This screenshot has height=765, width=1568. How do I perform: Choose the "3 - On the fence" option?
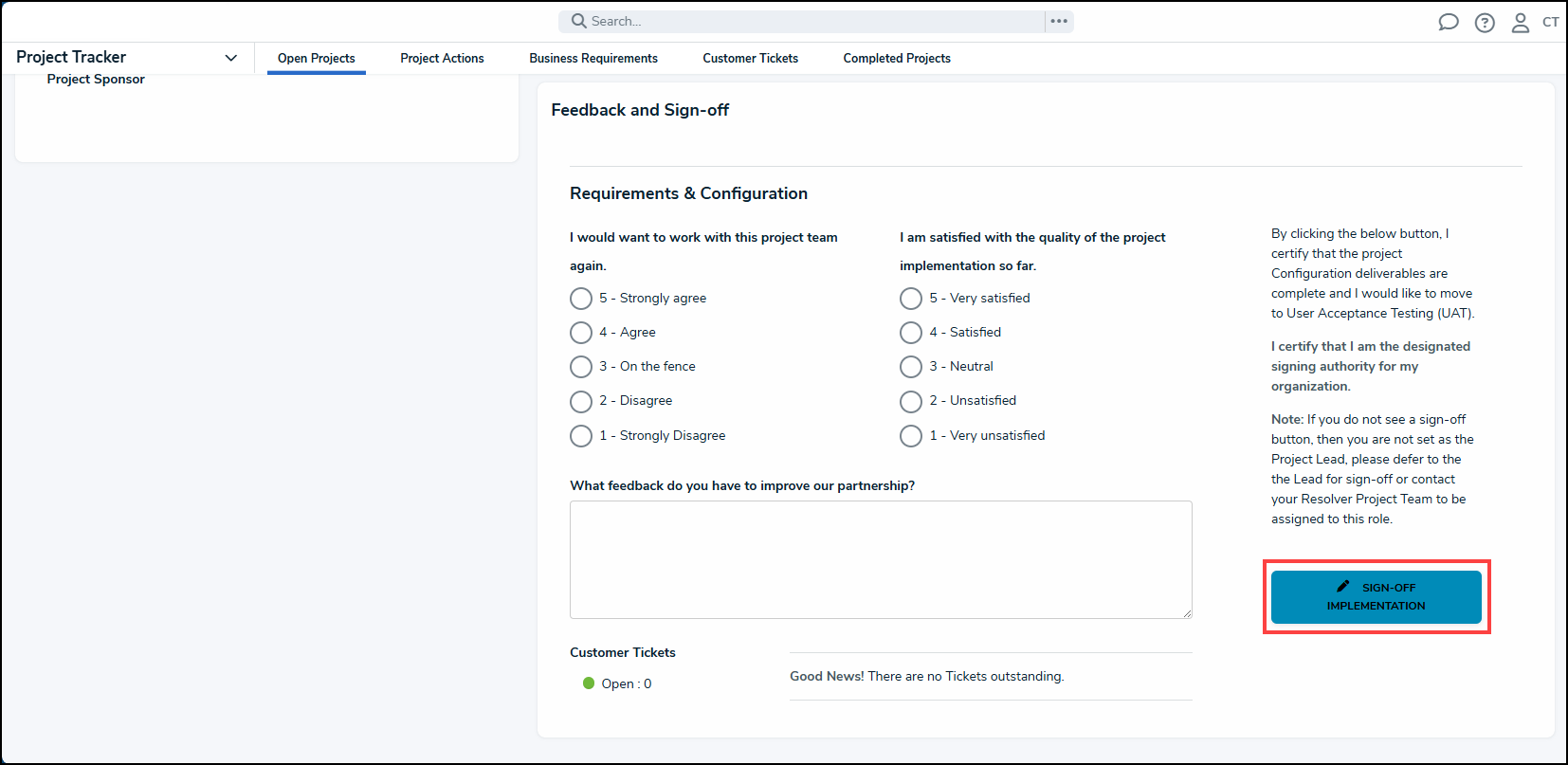tap(581, 367)
